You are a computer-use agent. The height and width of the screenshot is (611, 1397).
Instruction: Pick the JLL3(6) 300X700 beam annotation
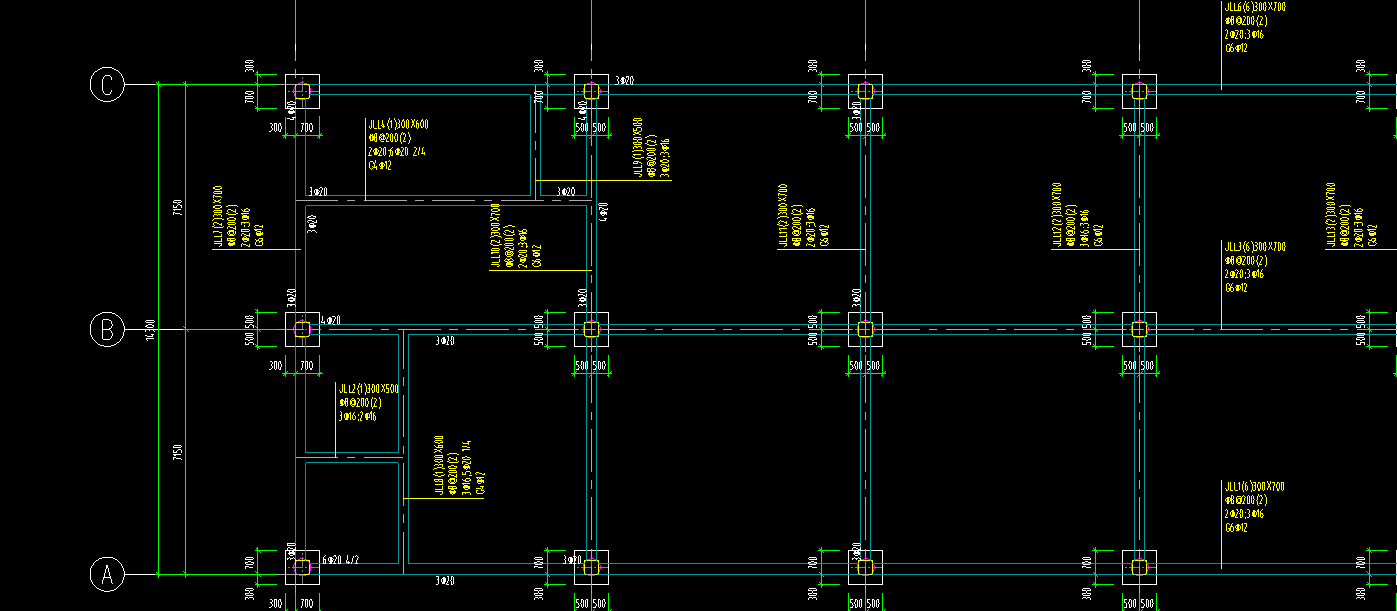pyautogui.click(x=1255, y=267)
